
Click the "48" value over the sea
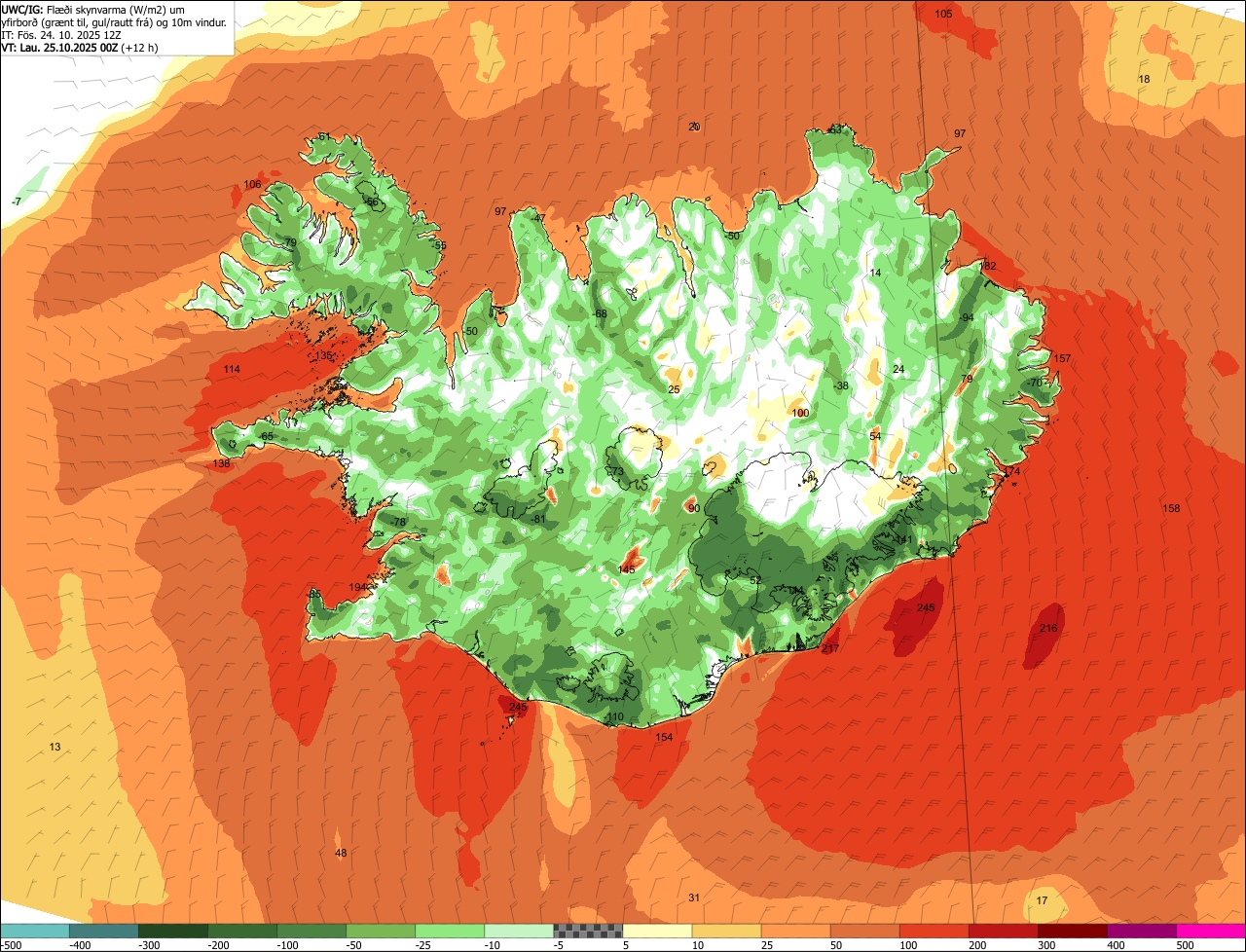[341, 854]
